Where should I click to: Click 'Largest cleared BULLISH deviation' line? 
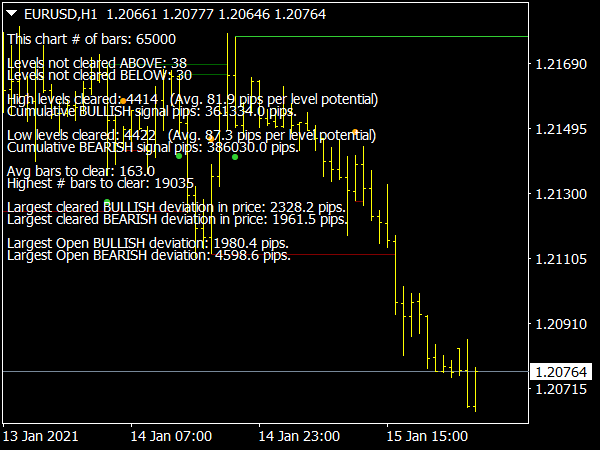click(176, 207)
